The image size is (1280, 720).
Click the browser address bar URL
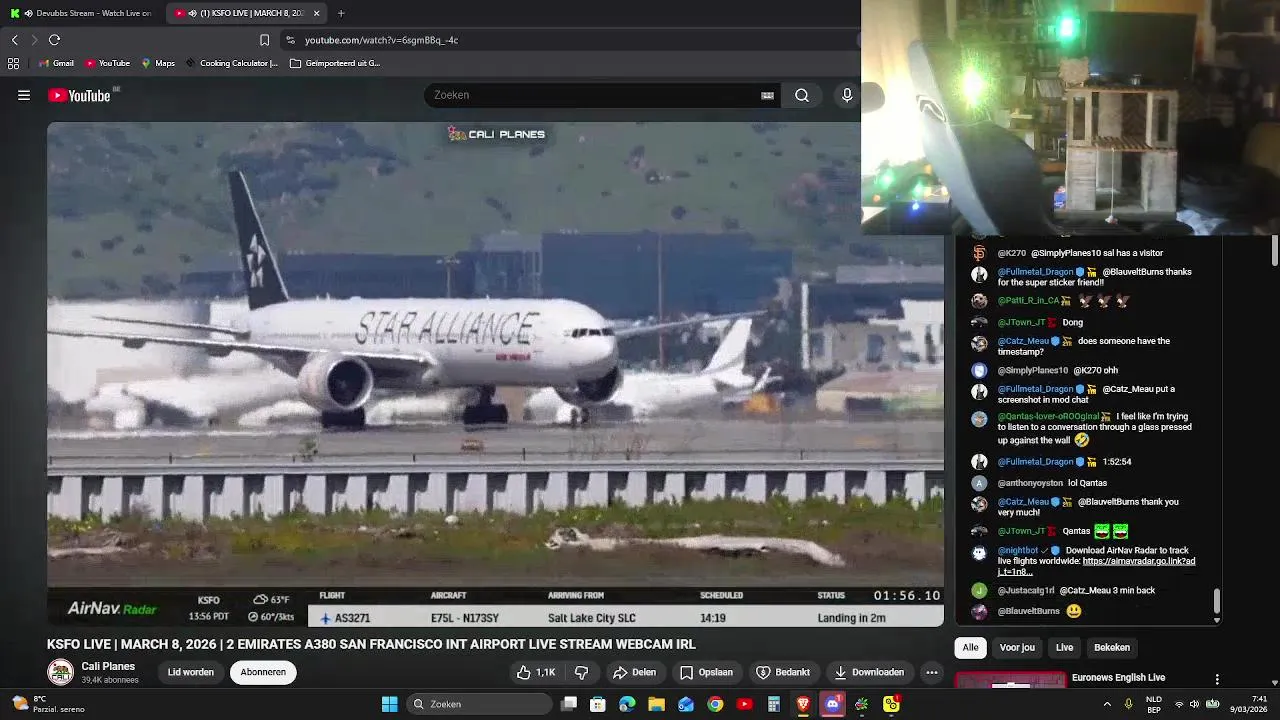[381, 40]
